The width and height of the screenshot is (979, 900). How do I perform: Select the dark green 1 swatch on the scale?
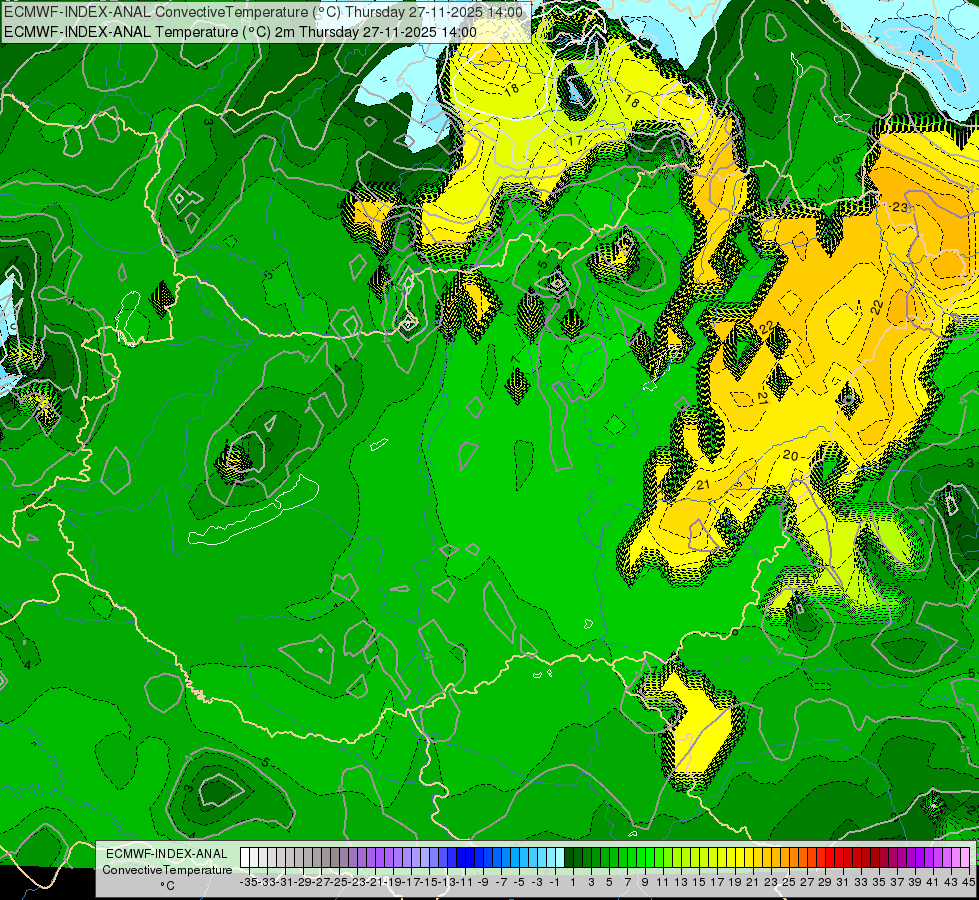[x=569, y=858]
